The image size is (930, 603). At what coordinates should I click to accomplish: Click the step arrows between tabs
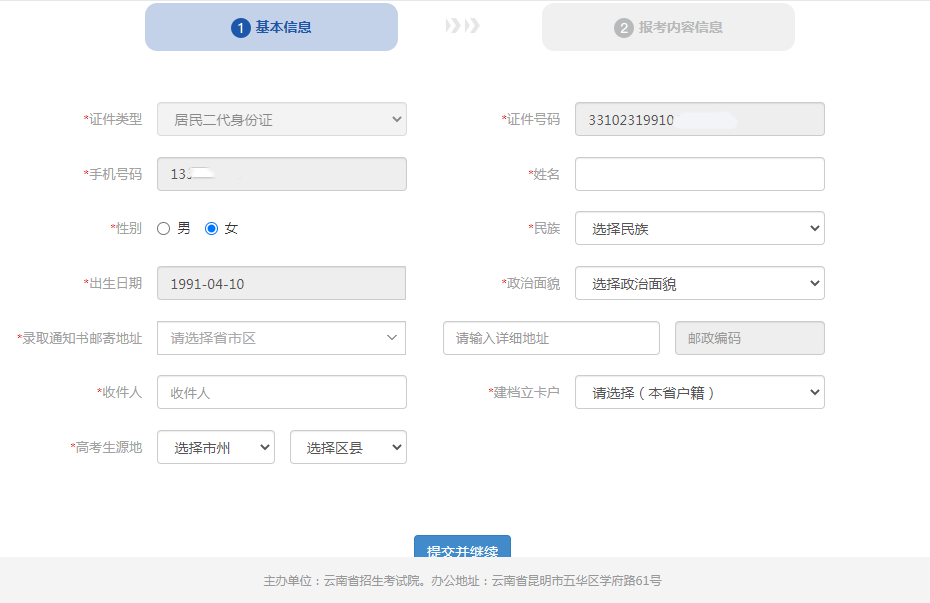tap(462, 26)
